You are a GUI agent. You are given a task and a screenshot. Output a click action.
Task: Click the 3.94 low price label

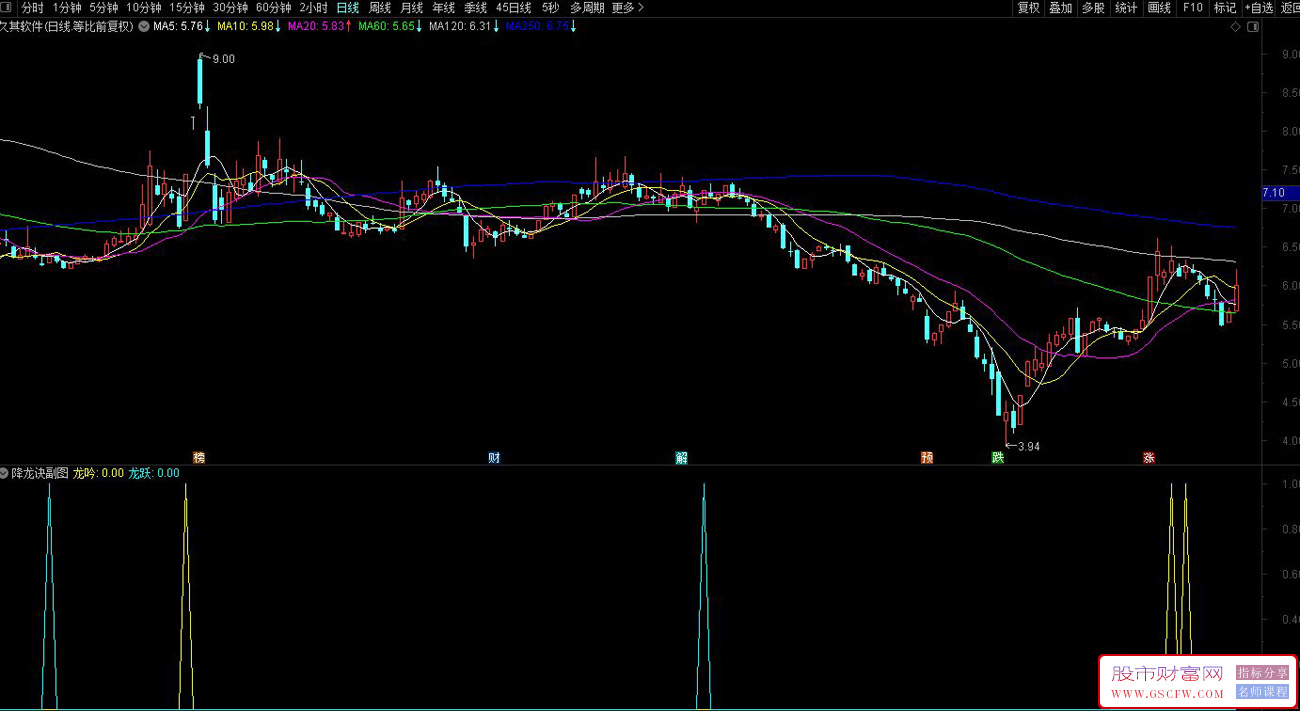(1029, 447)
